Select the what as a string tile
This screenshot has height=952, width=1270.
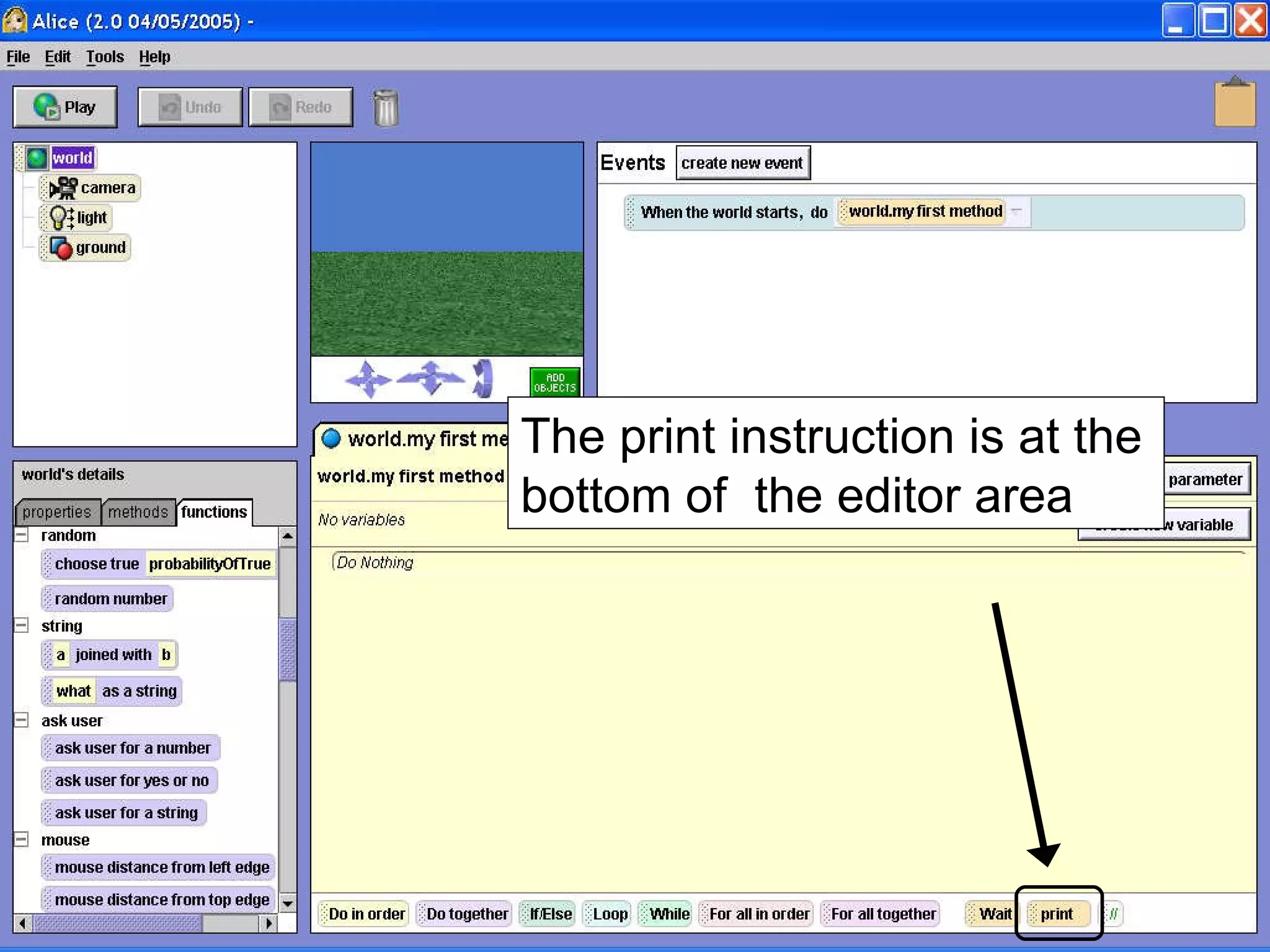tap(112, 691)
